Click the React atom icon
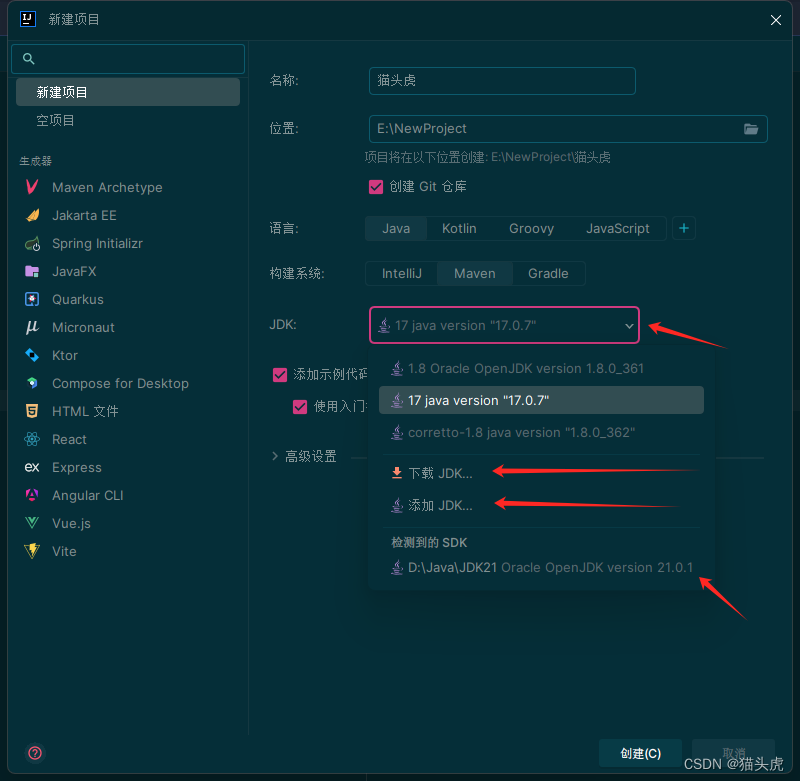 (32, 439)
